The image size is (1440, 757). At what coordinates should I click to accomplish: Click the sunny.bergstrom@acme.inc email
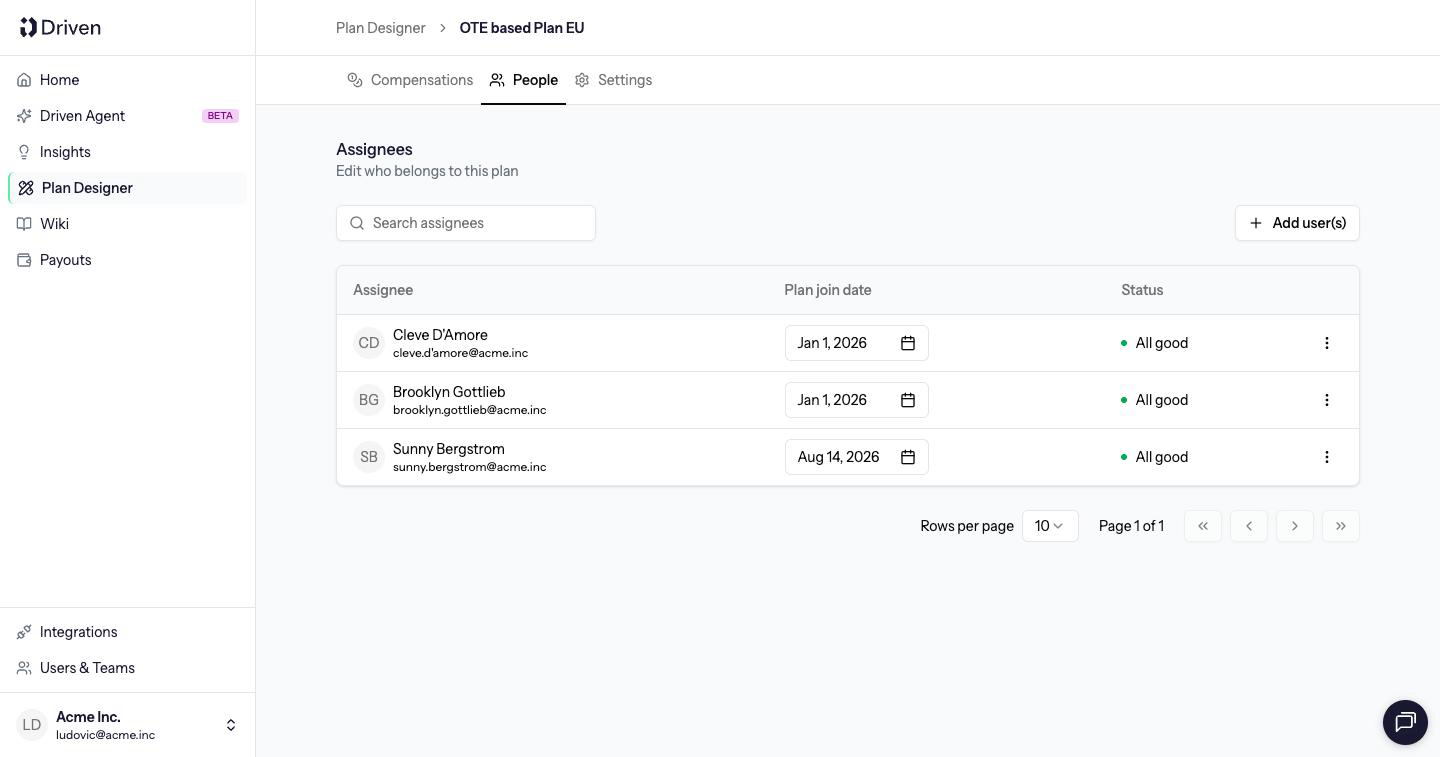470,467
